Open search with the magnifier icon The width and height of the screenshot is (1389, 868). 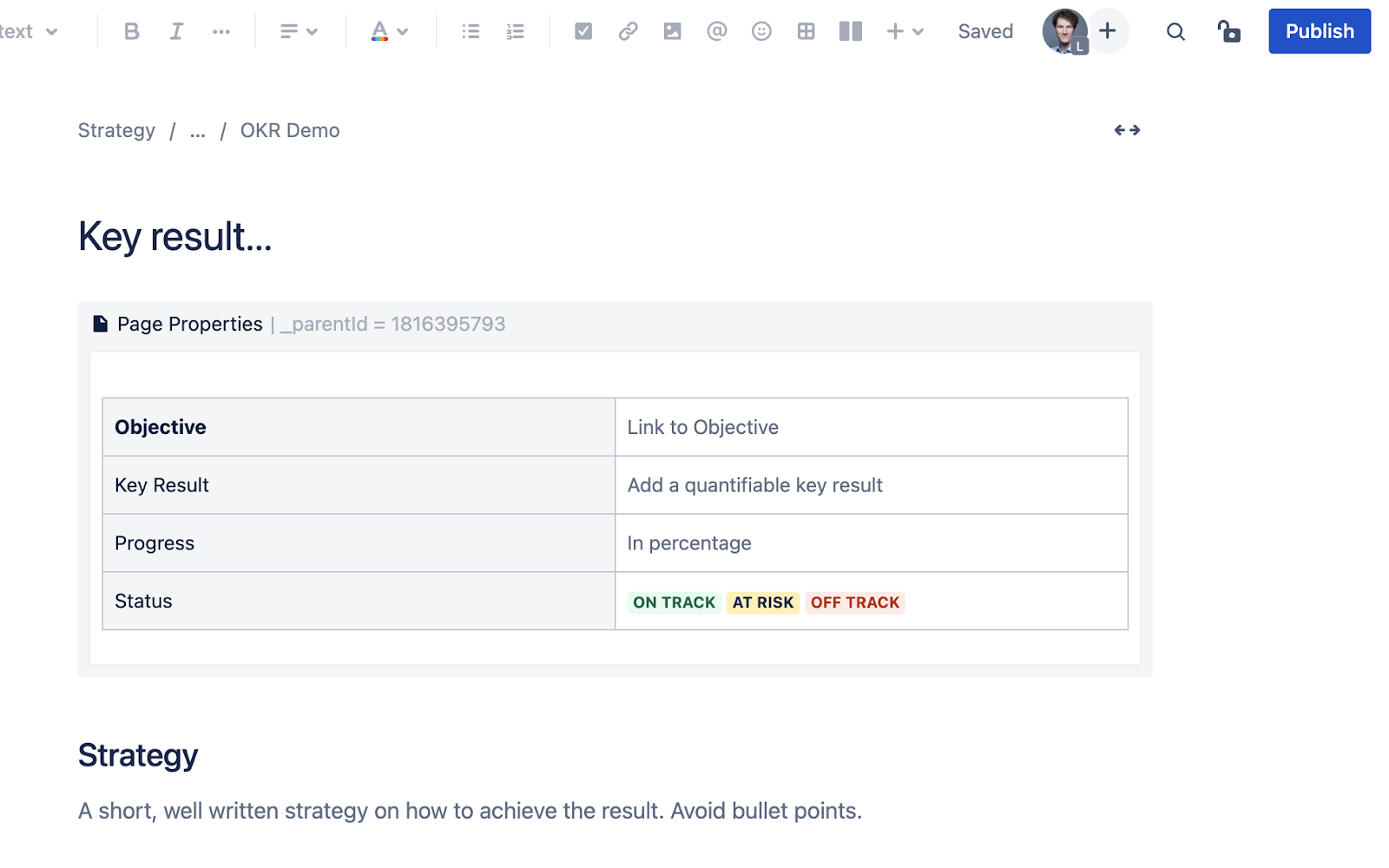coord(1175,31)
